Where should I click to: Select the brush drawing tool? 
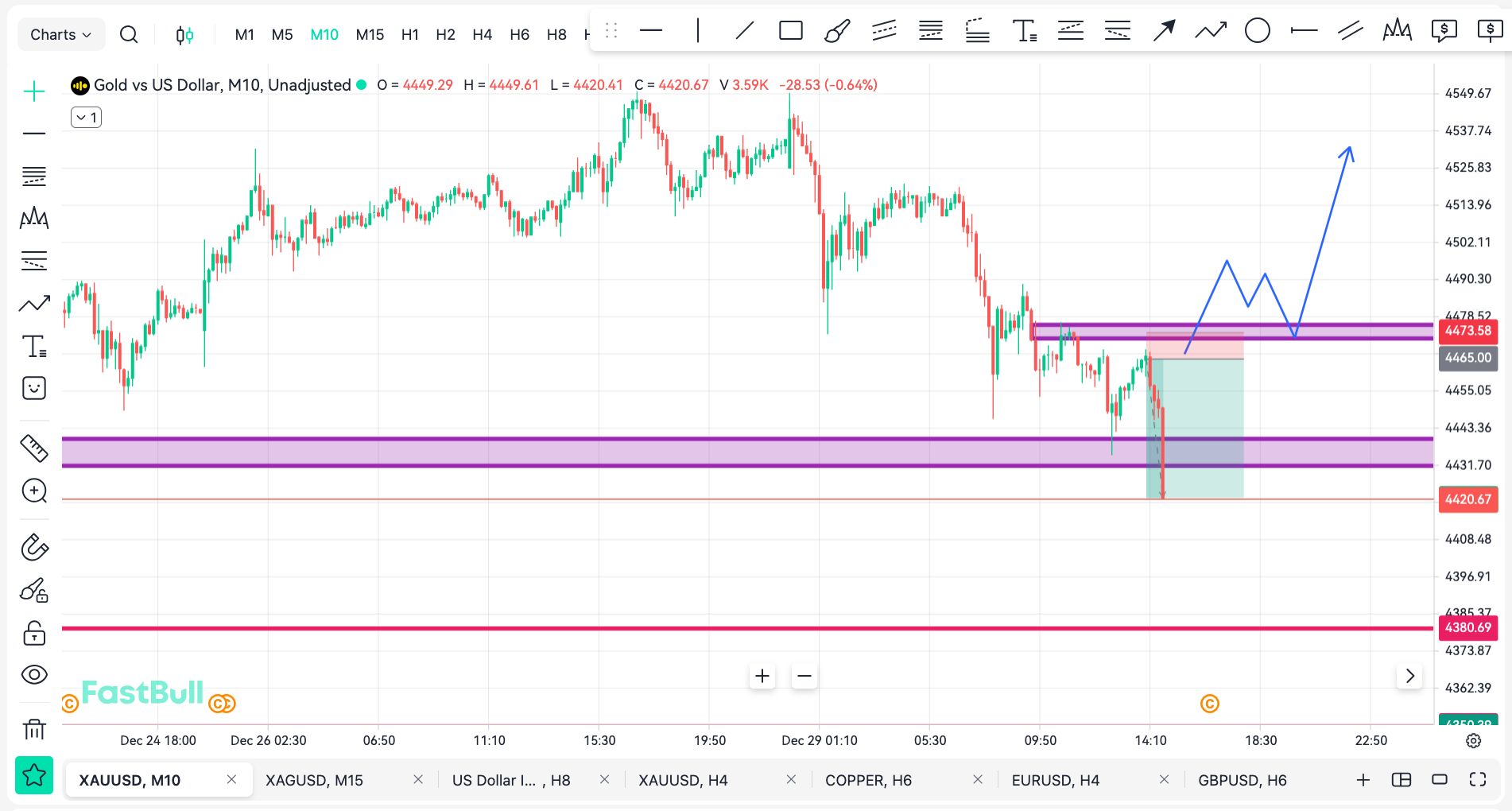836,31
